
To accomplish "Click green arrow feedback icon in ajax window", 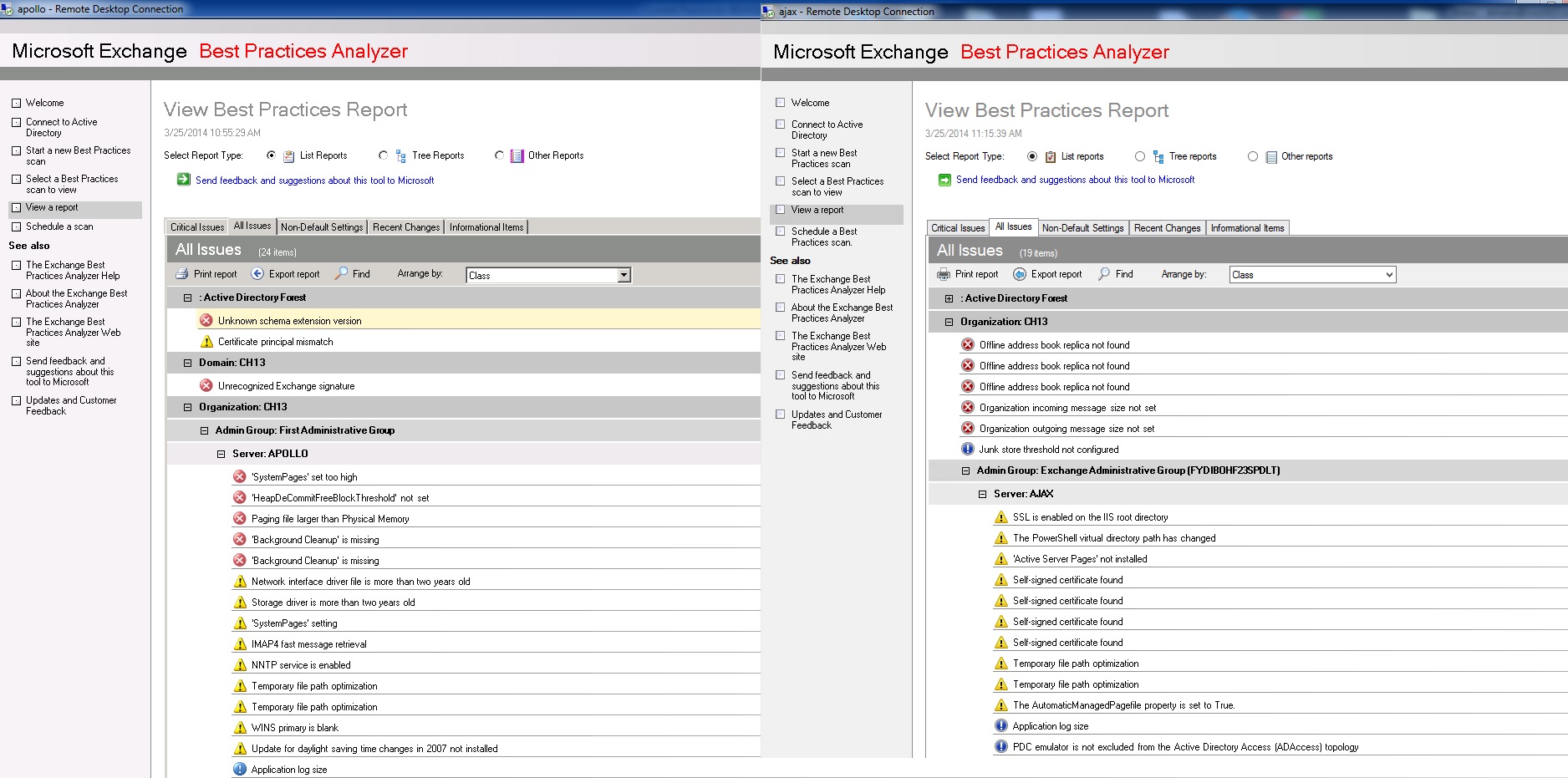I will [x=944, y=180].
